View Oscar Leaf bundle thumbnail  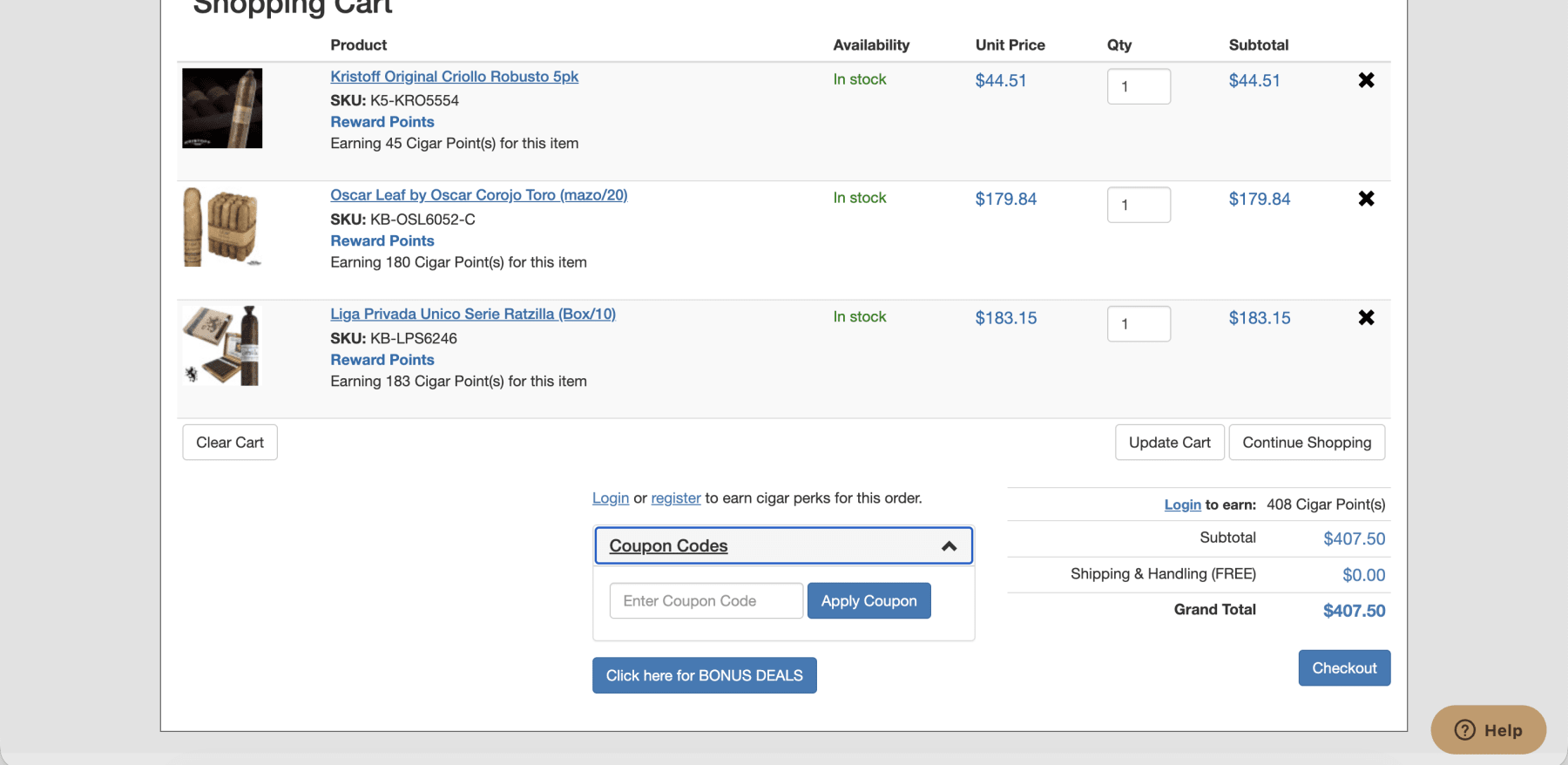coord(222,227)
